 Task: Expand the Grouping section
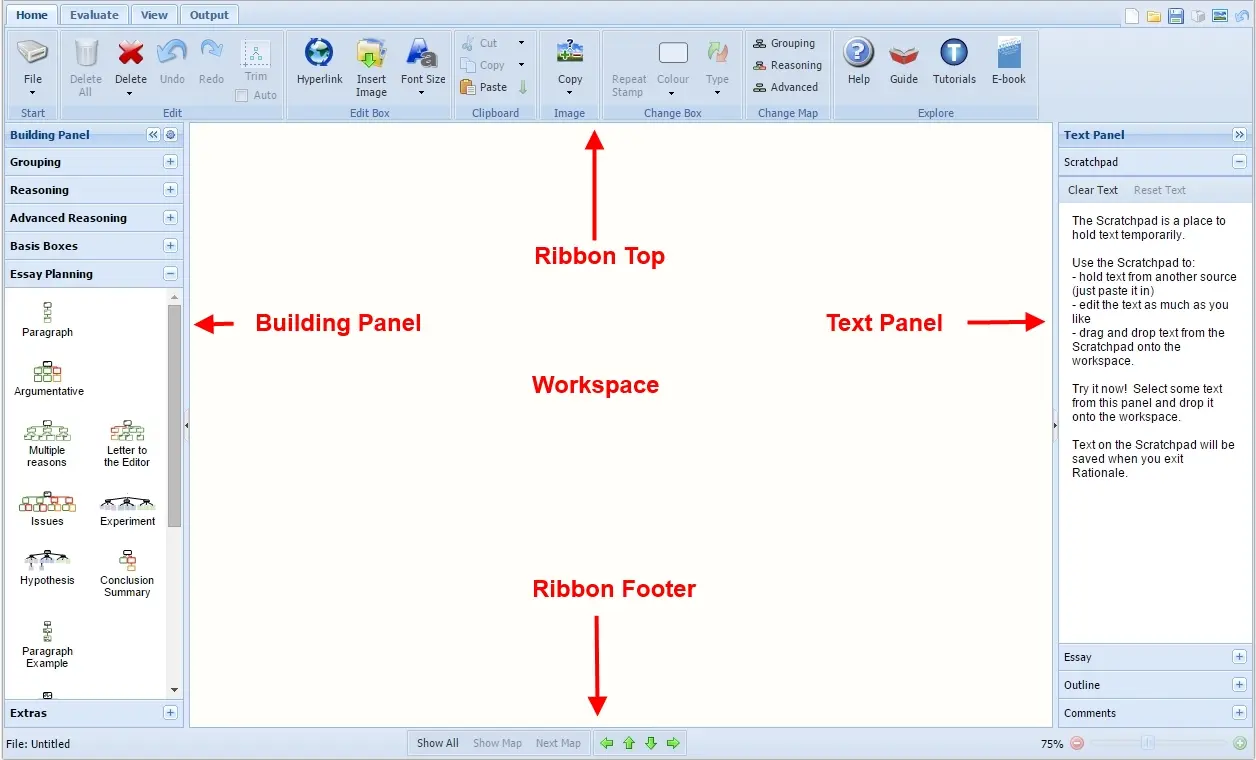click(x=170, y=162)
